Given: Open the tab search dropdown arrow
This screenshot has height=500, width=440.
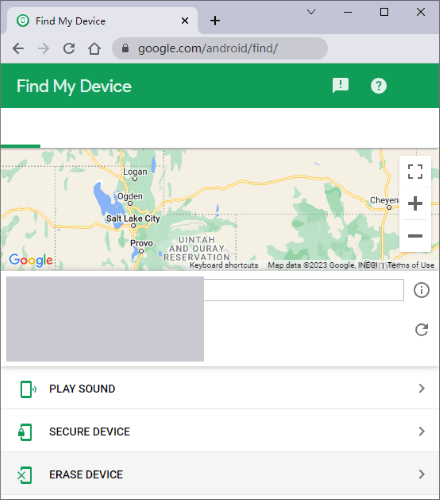Looking at the screenshot, I should click(311, 12).
